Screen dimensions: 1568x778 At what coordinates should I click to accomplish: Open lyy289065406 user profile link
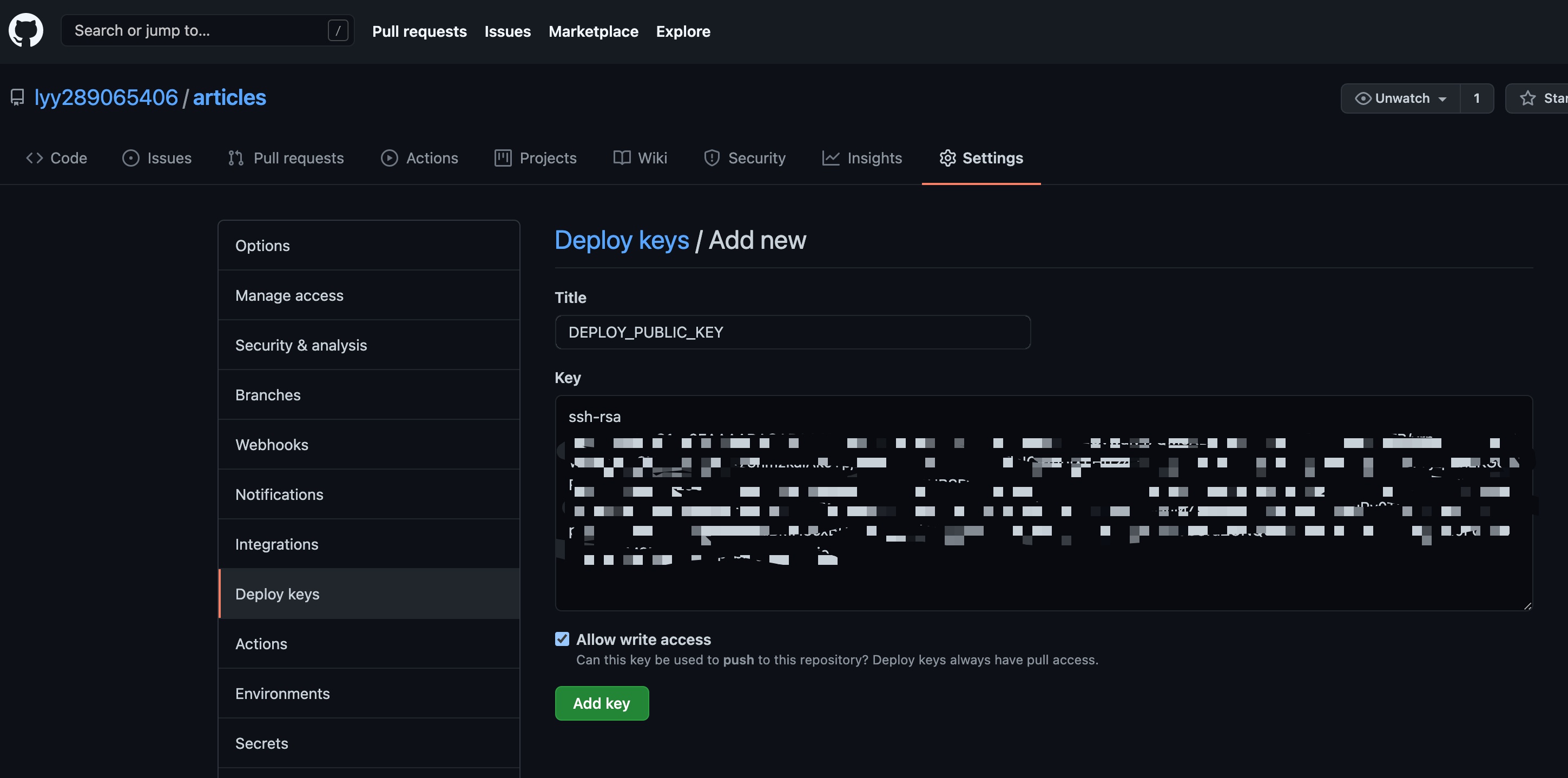106,97
